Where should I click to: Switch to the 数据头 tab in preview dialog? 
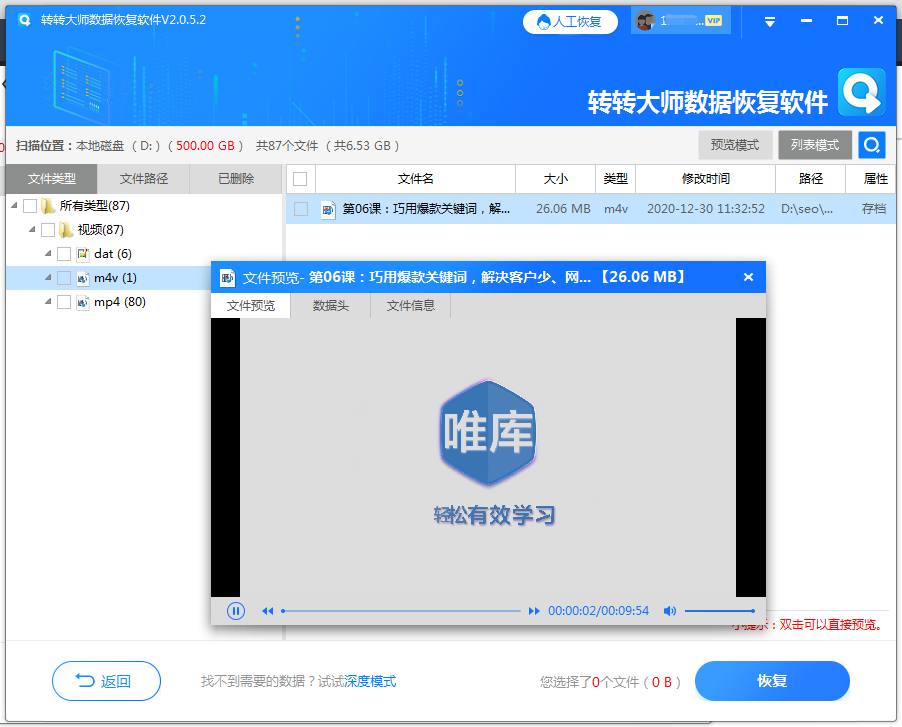pos(332,307)
